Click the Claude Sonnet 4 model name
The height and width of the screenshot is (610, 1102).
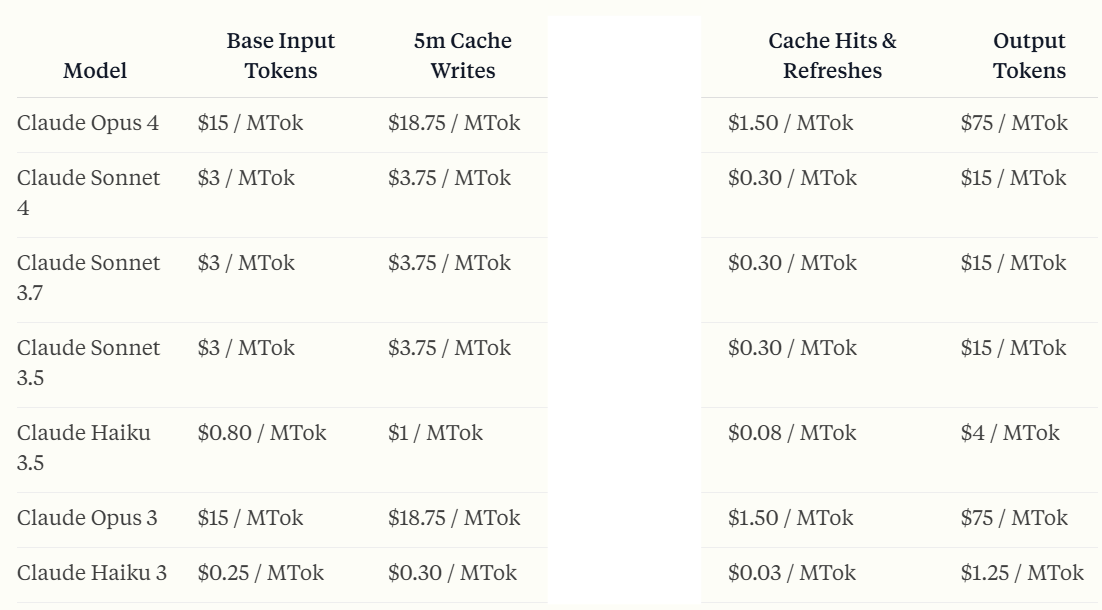point(89,193)
